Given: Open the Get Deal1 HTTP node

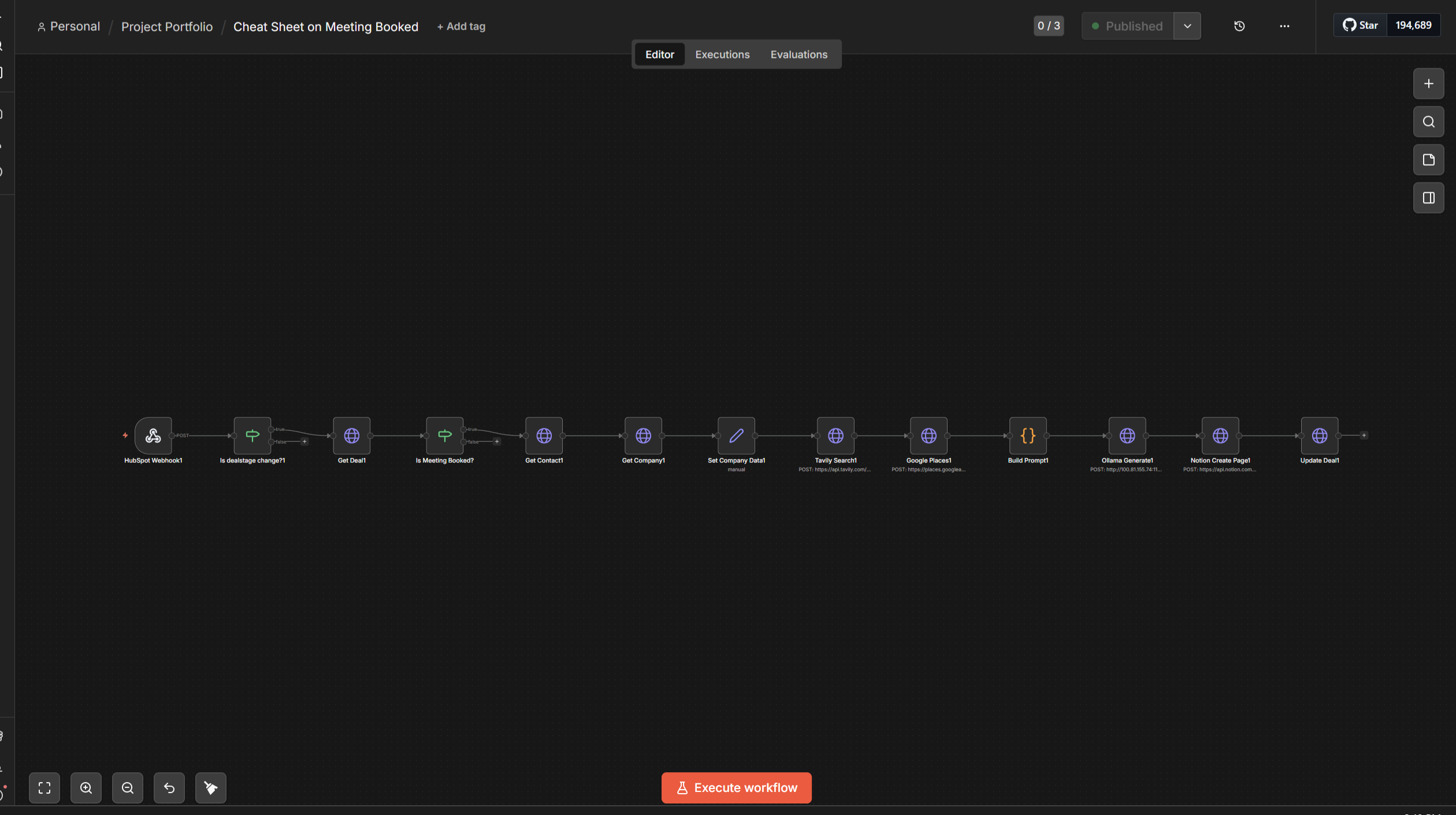Looking at the screenshot, I should [352, 436].
